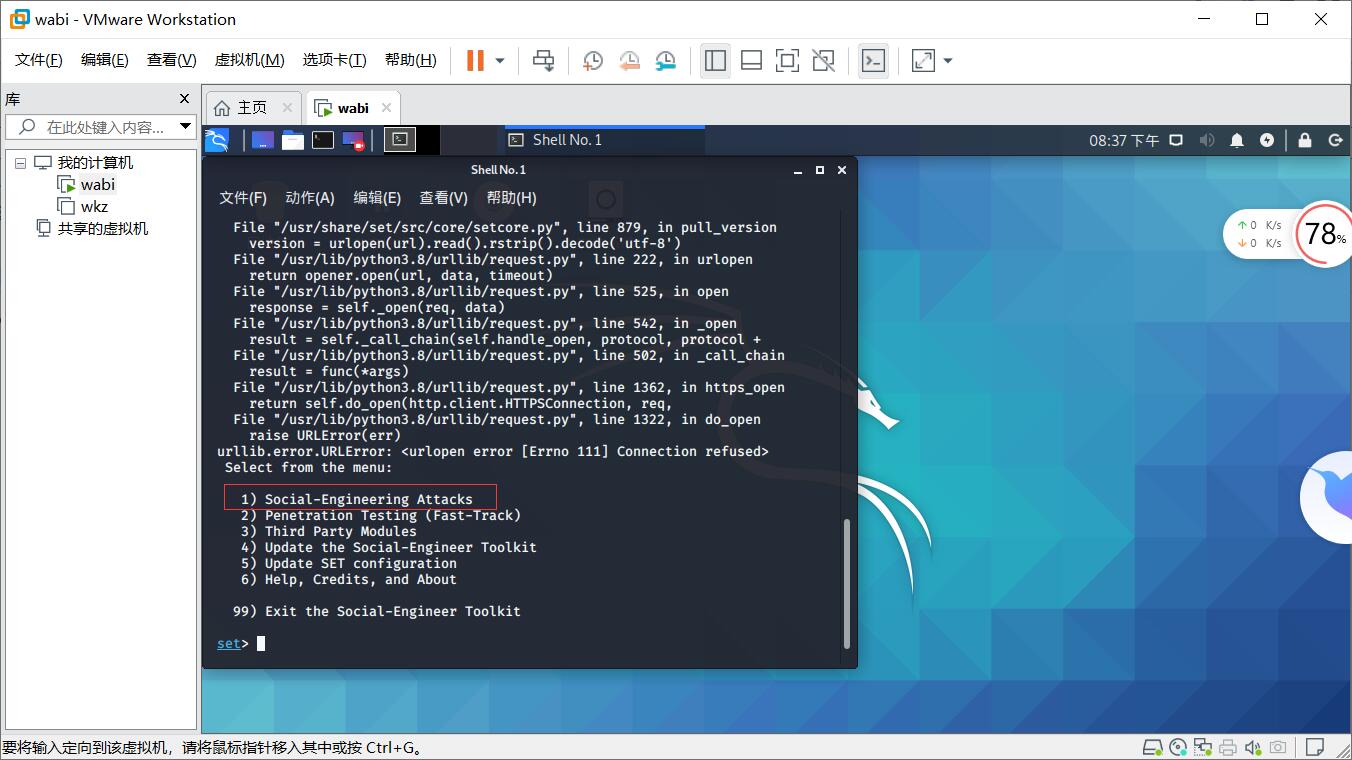
Task: Open the console view icon in VMware toolbar
Action: [873, 61]
